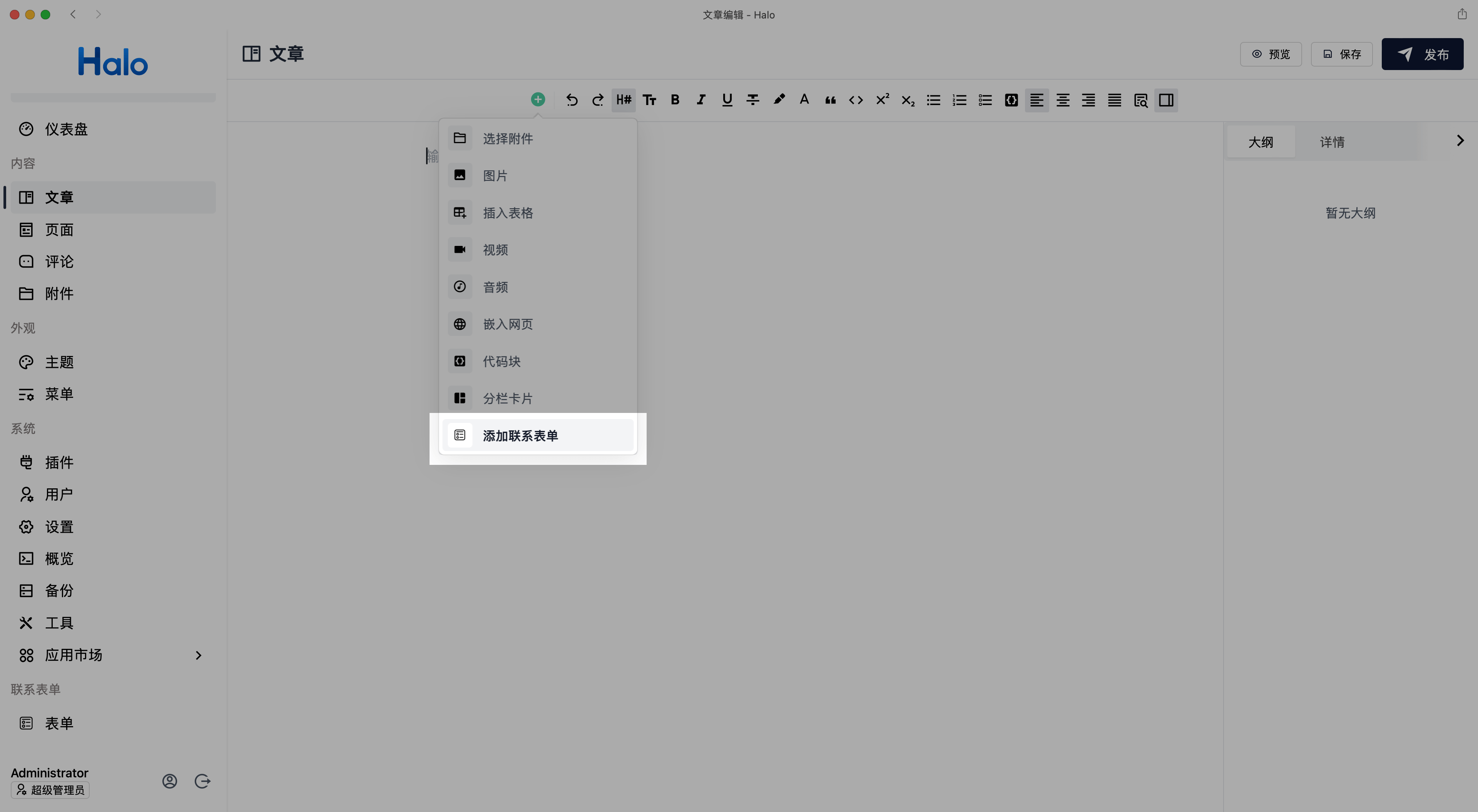
Task: Click the window share icon
Action: [1462, 14]
